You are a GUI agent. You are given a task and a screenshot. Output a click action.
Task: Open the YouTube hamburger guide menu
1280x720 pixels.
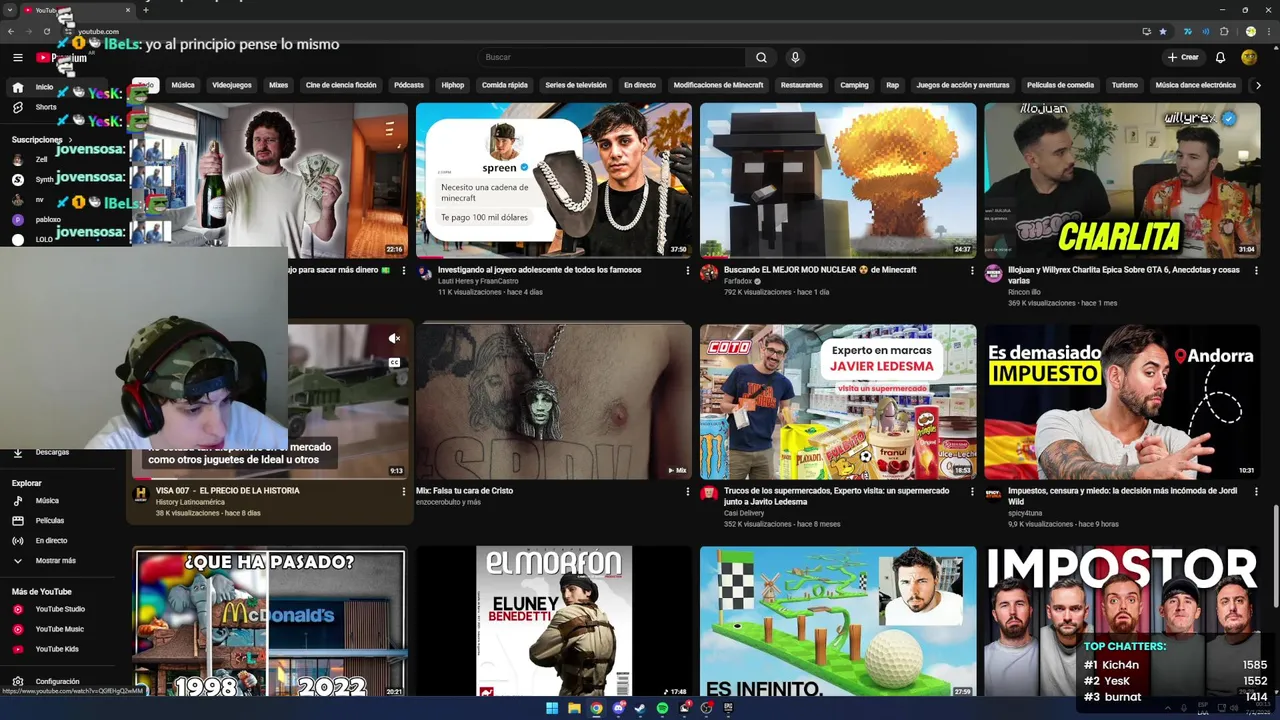point(18,58)
